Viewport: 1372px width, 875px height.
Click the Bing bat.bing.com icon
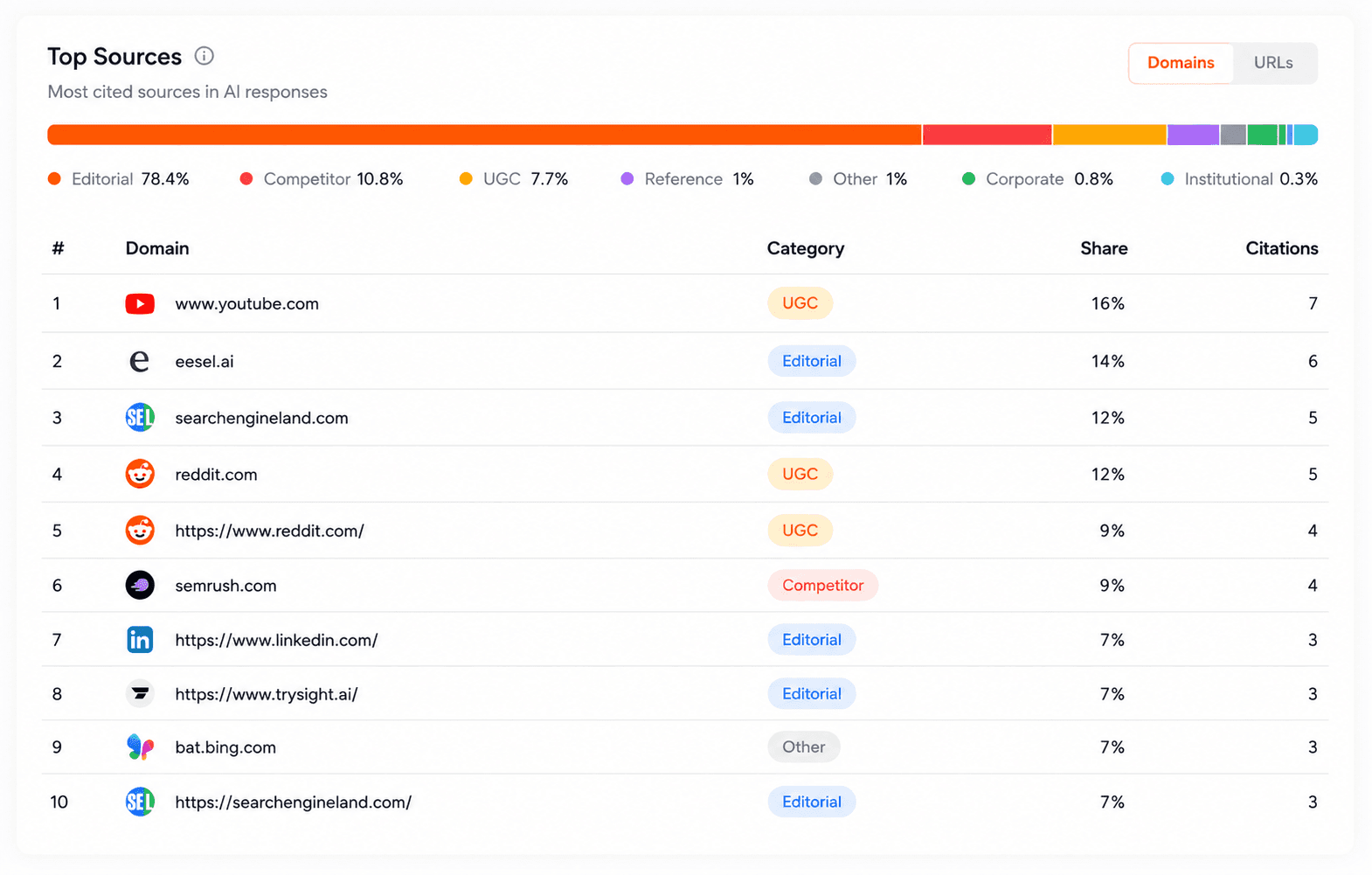(x=140, y=747)
